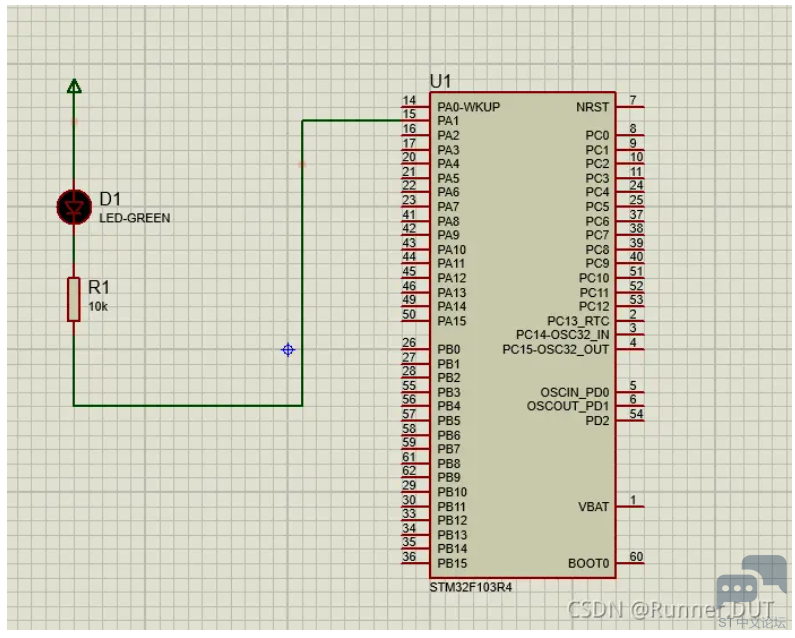Click the PA8 pin label
795x638 pixels.
pos(448,222)
